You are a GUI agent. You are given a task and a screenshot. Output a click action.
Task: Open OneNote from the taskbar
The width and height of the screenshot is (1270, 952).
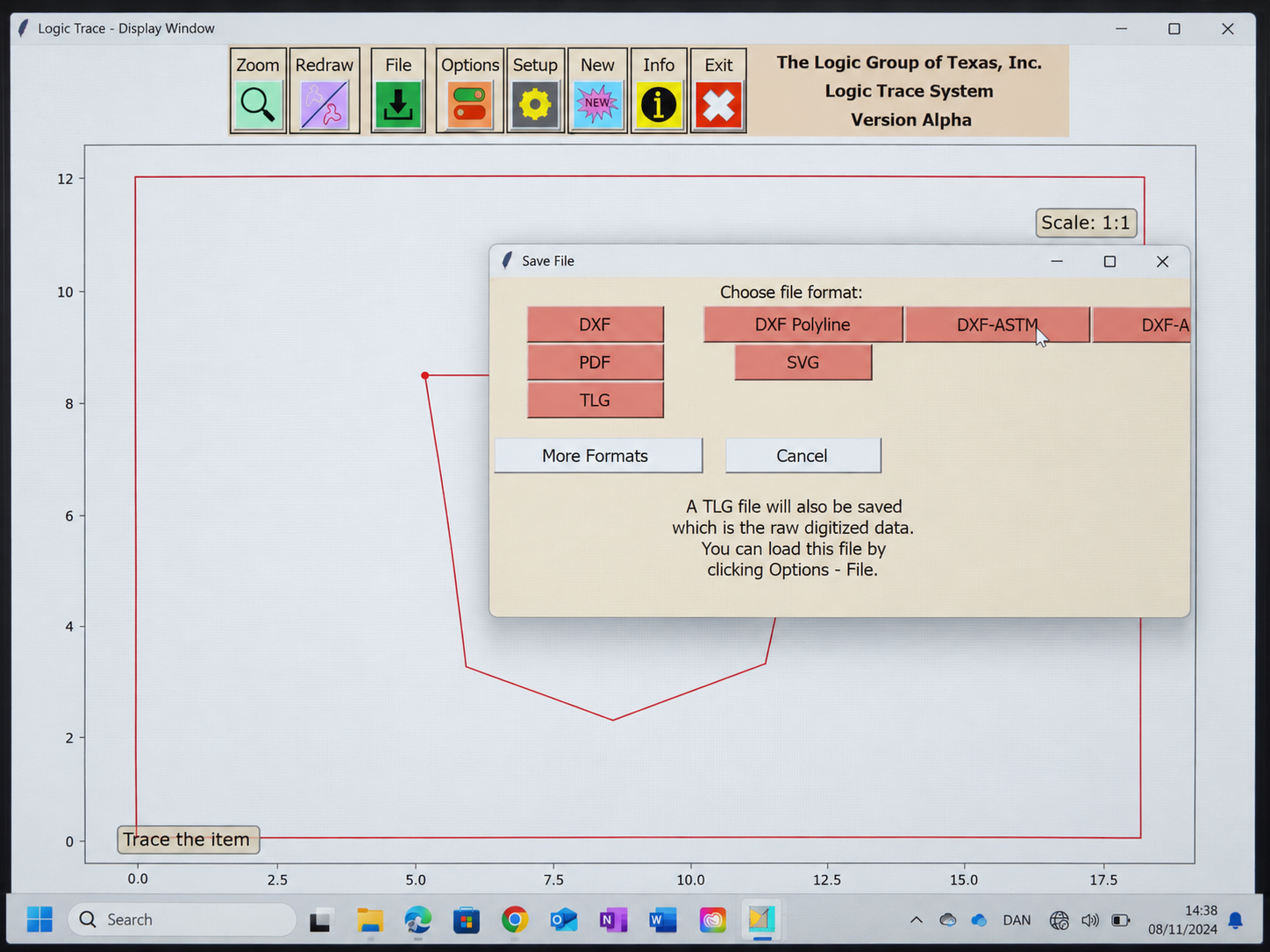click(613, 920)
